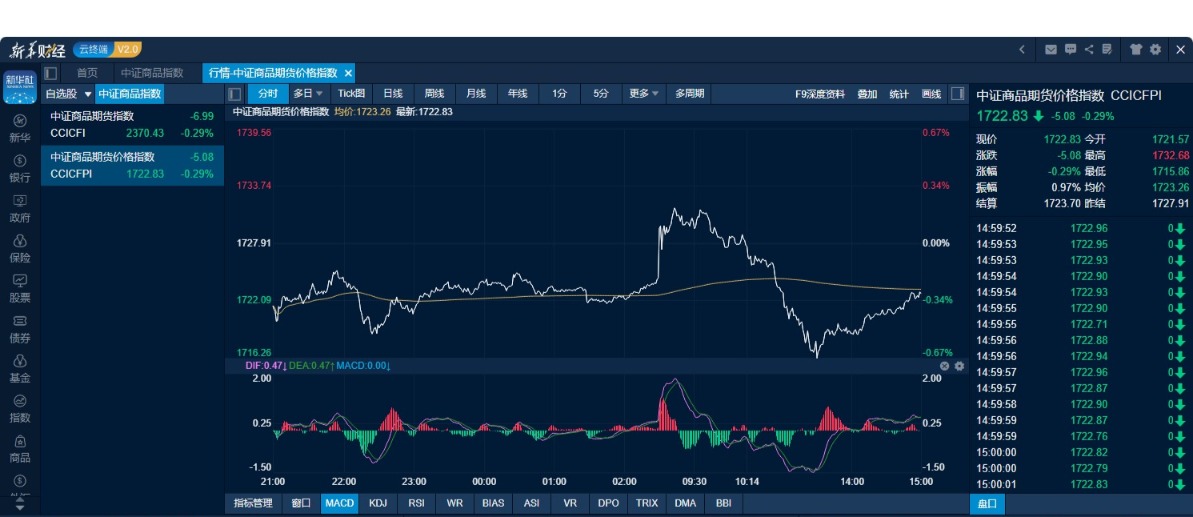This screenshot has height=517, width=1193.
Task: Select the KDJ indicator
Action: (378, 503)
